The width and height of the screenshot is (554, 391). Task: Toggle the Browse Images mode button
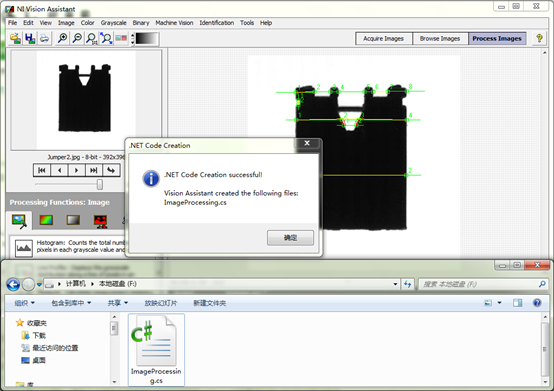(x=440, y=38)
